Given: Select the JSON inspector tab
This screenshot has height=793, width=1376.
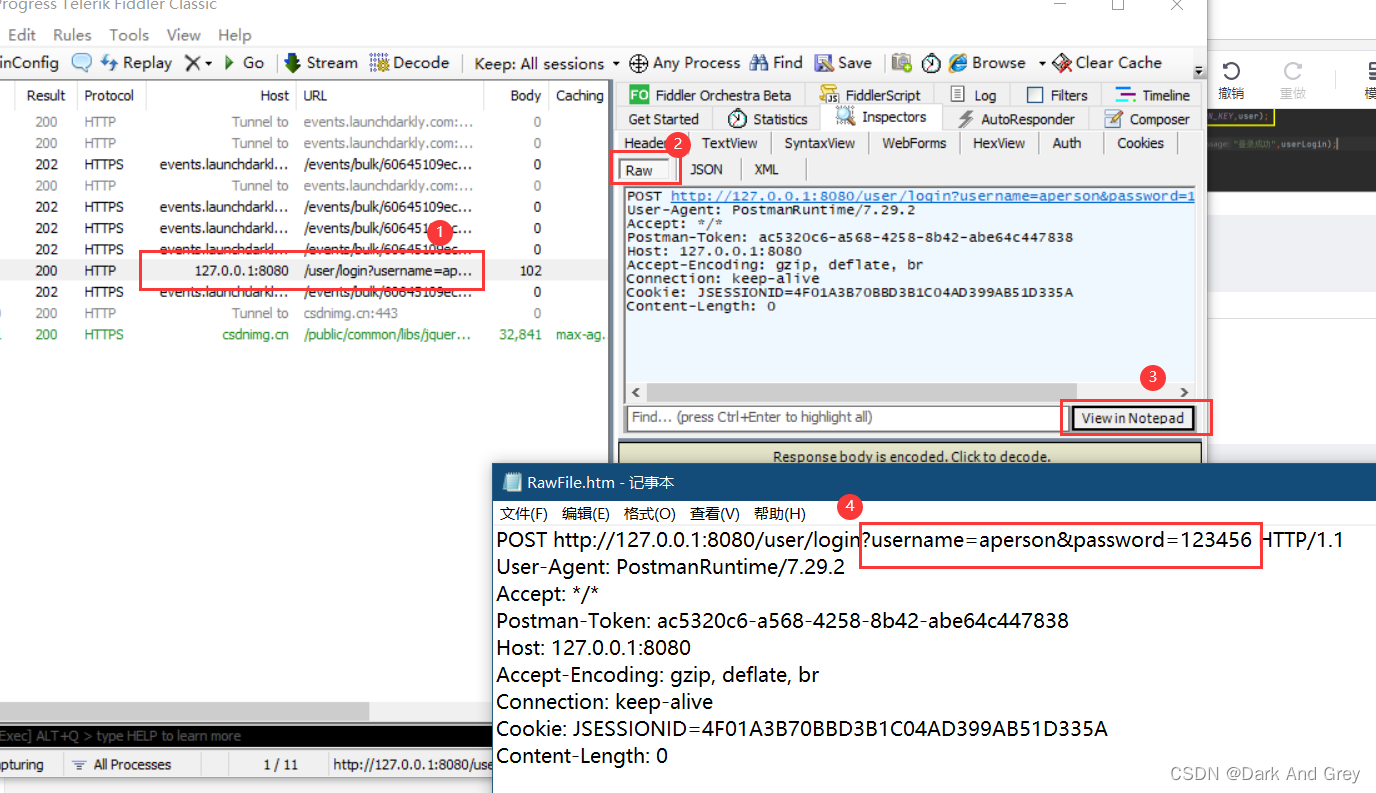Looking at the screenshot, I should (x=706, y=170).
